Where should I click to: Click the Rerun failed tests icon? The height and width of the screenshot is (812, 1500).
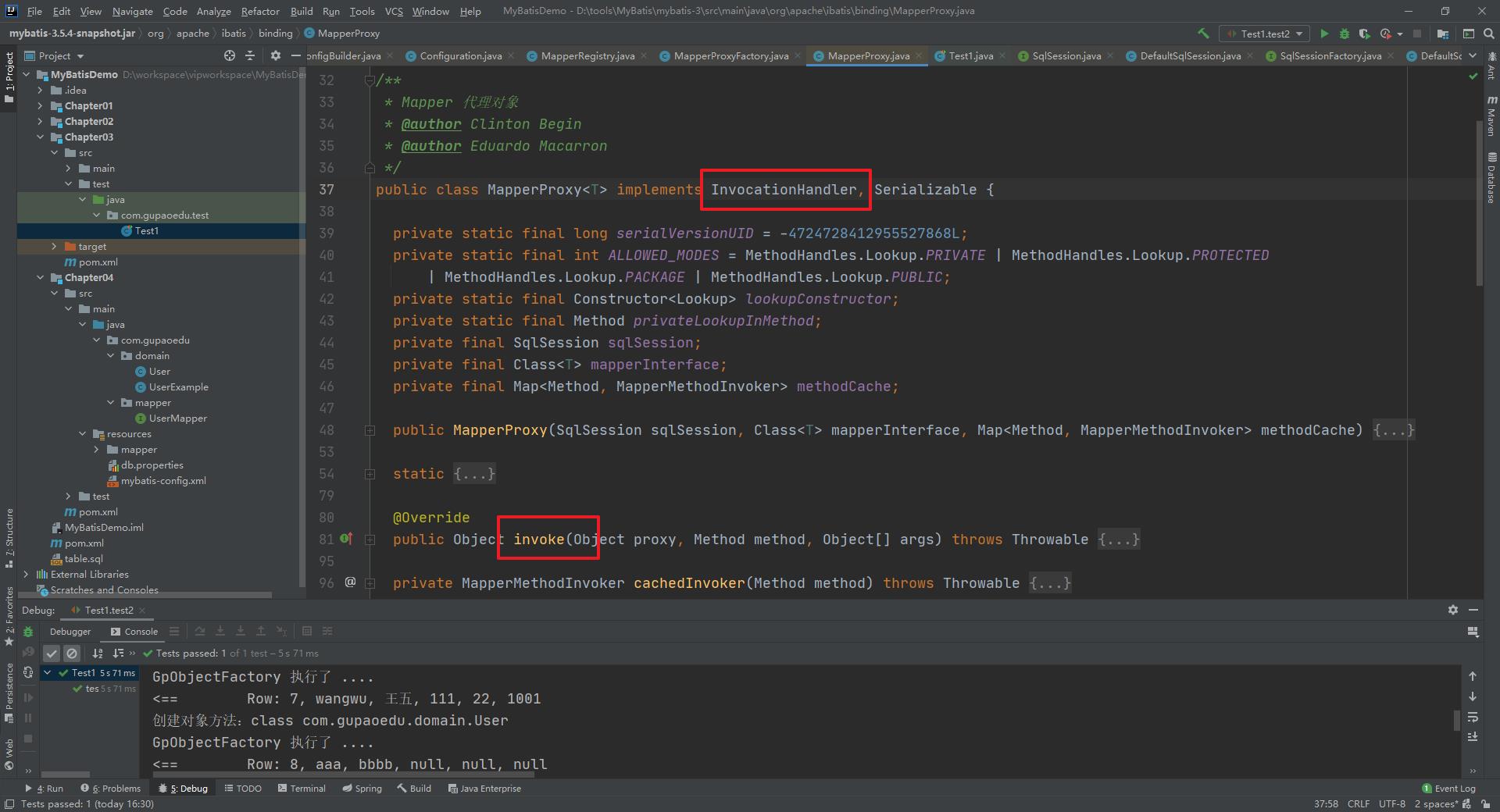point(28,652)
